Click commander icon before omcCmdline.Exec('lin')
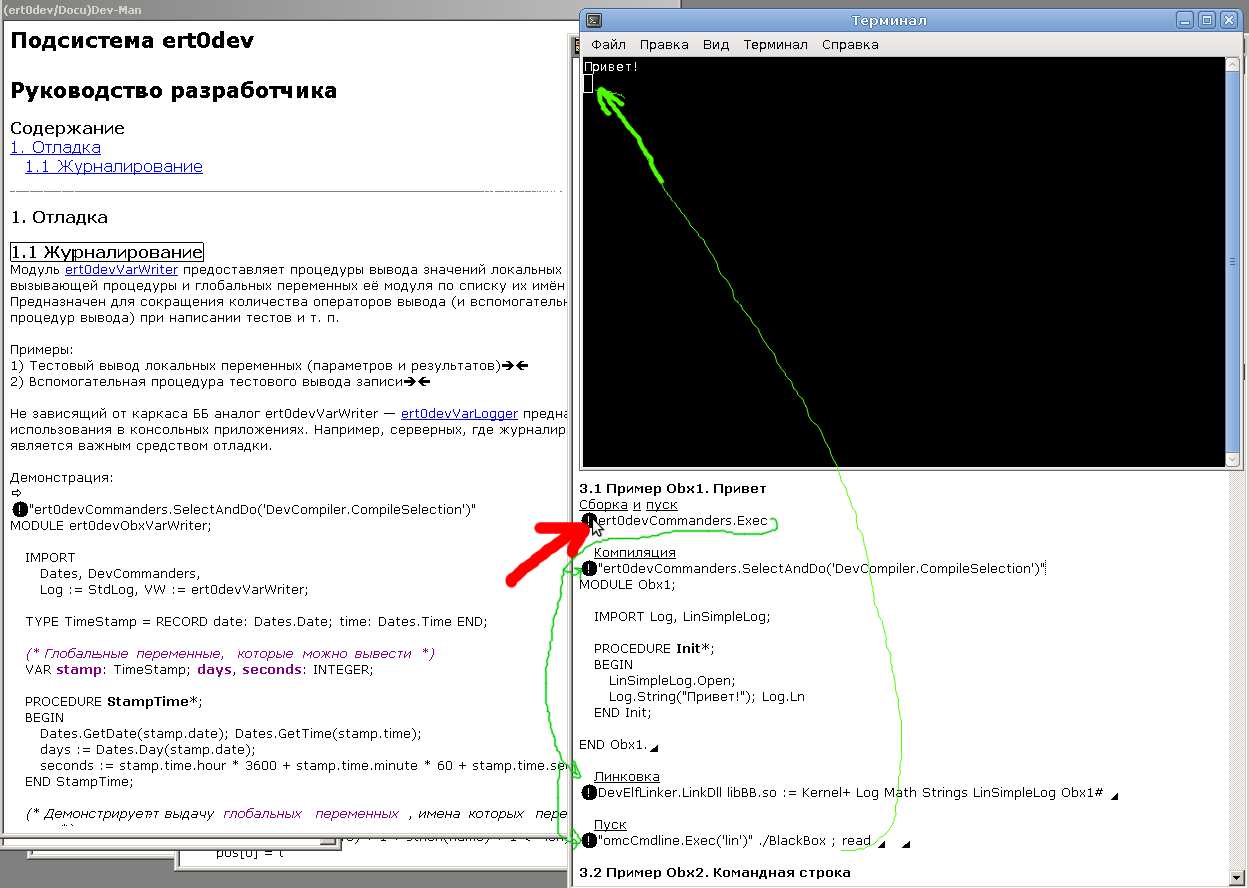The image size is (1249, 888). (x=589, y=841)
